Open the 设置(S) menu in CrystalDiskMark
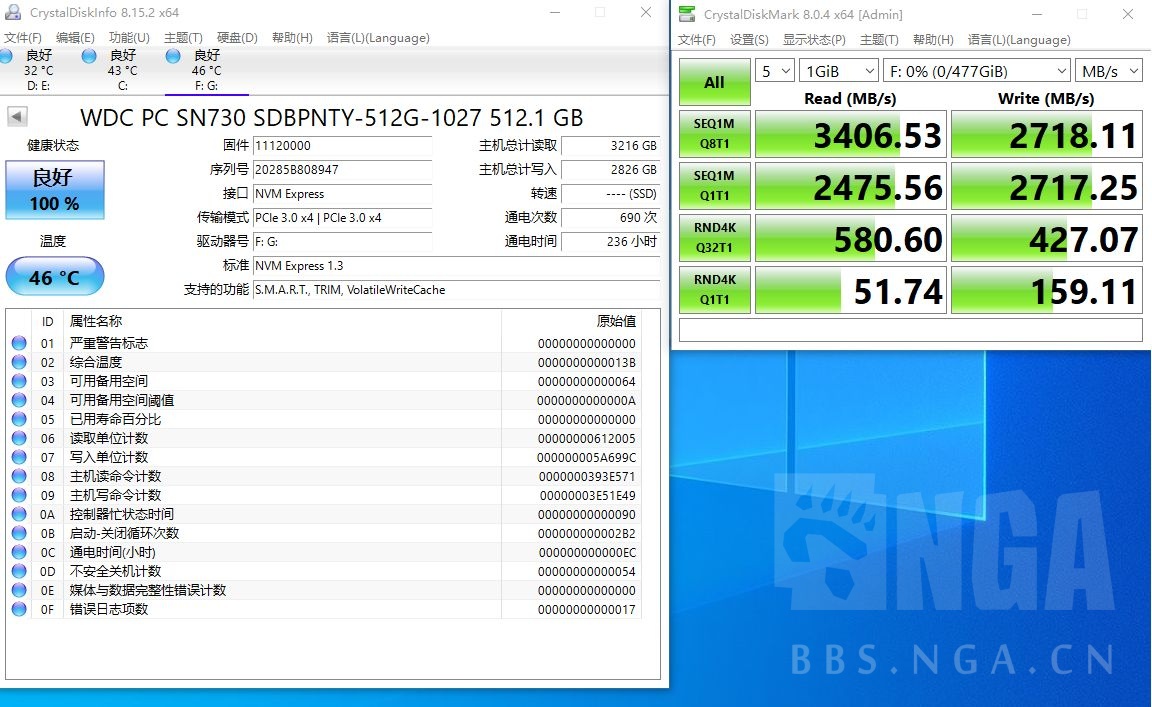Viewport: 1152px width, 707px height. tap(748, 40)
